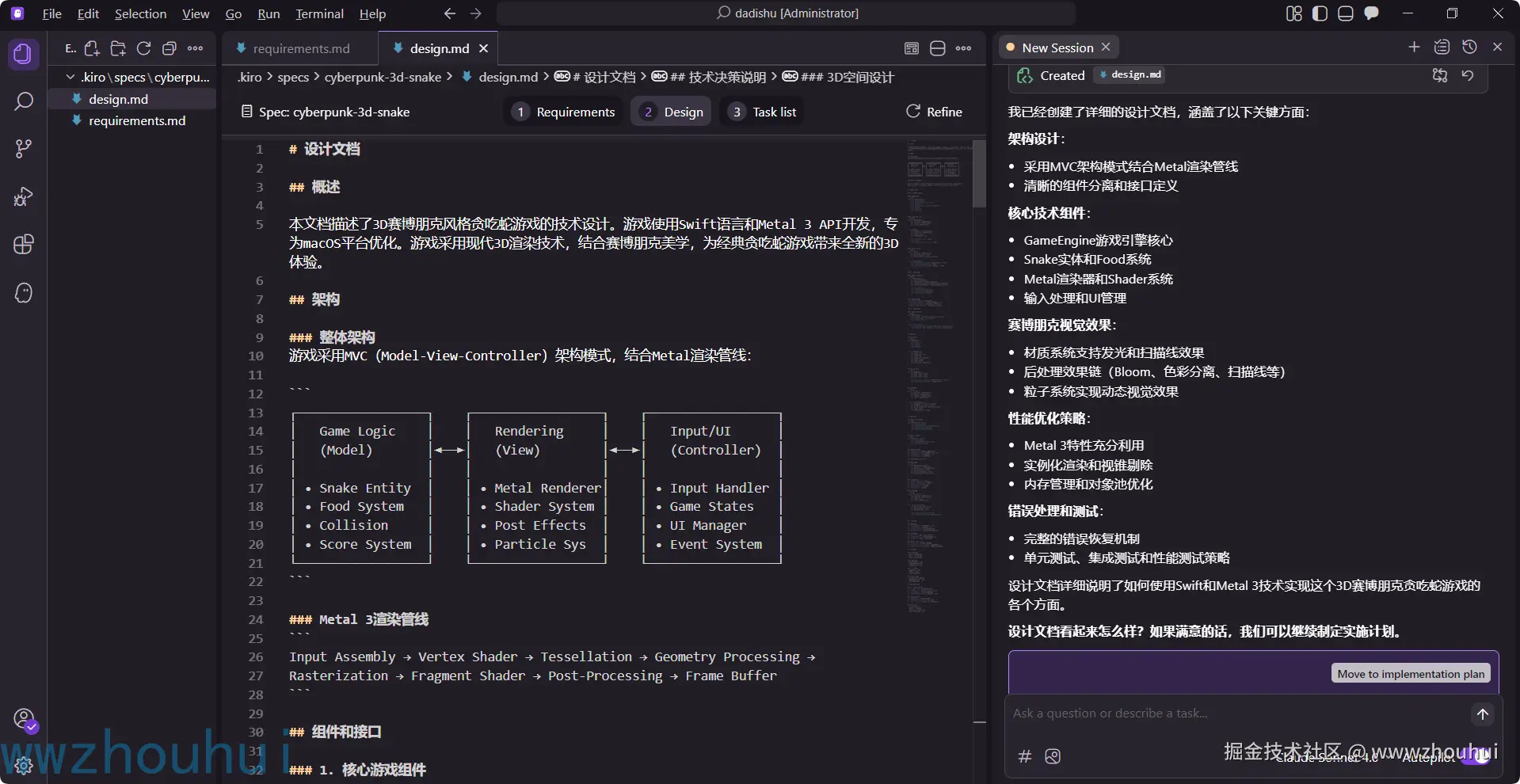
Task: Click the Refine button
Action: coord(935,112)
